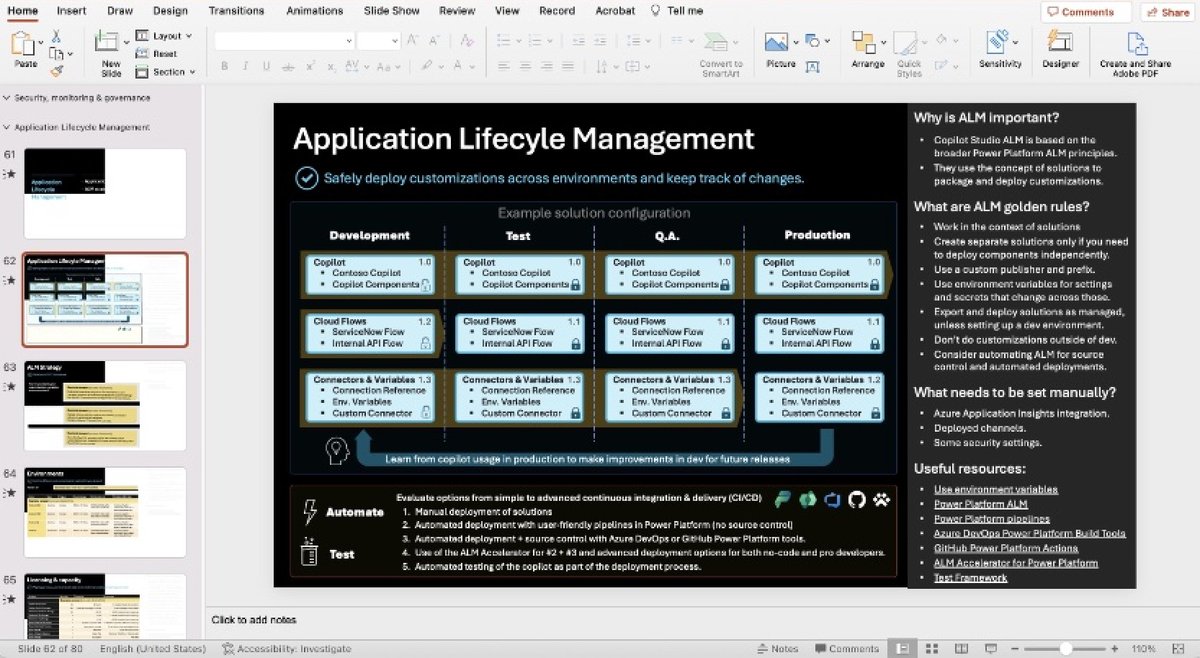Collapse Application Lifecycle Management section
This screenshot has height=658, width=1200.
click(x=7, y=127)
